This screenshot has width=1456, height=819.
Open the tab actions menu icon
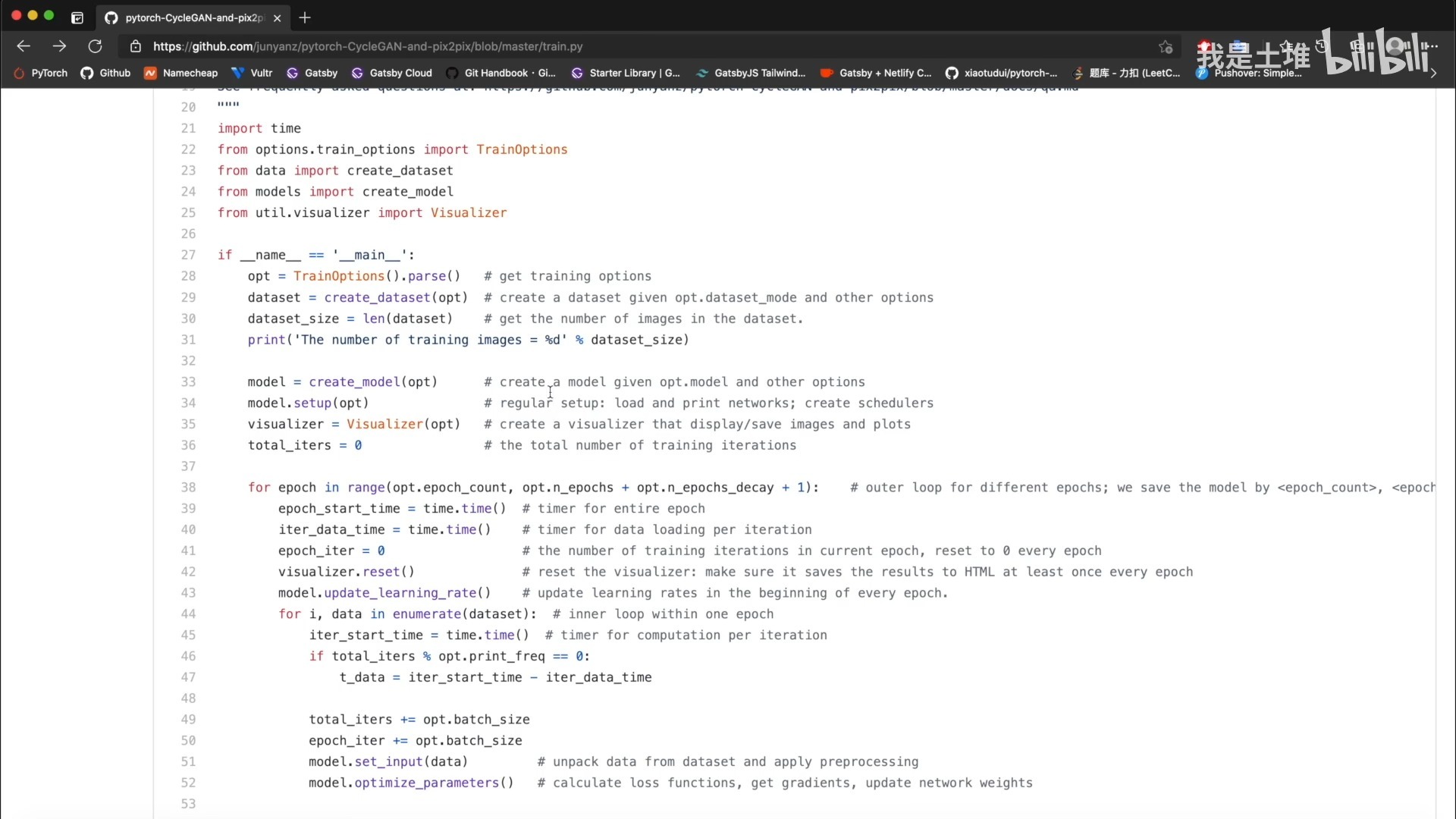pos(77,17)
